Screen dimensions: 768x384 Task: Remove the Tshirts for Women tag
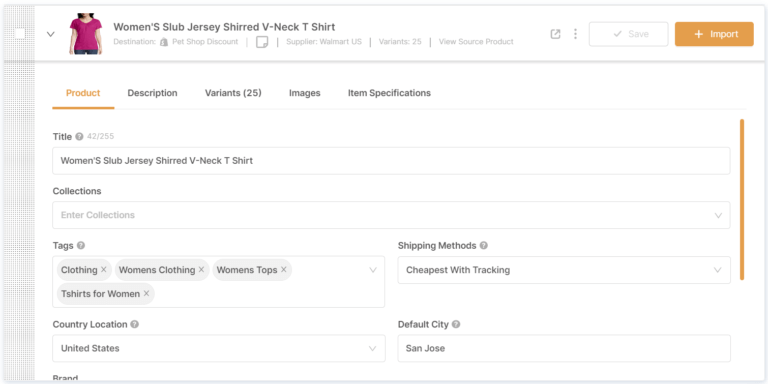click(x=146, y=294)
